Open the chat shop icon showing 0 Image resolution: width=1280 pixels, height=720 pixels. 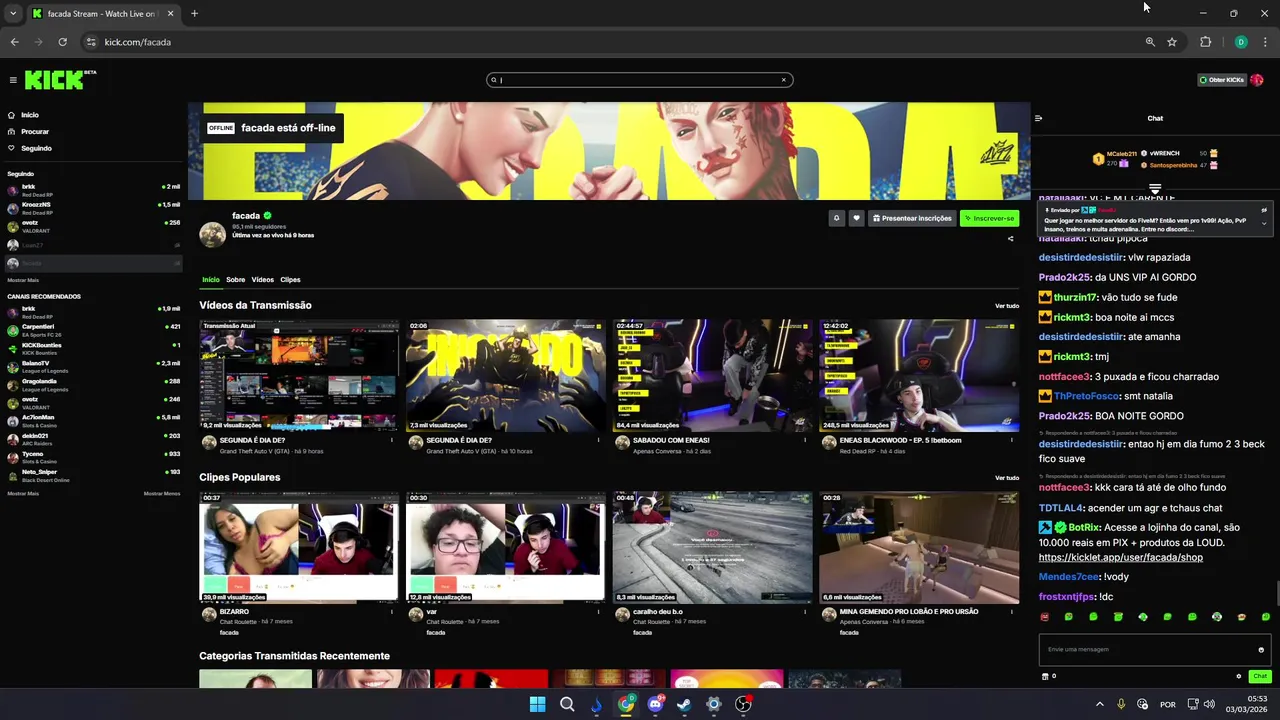tap(1048, 677)
